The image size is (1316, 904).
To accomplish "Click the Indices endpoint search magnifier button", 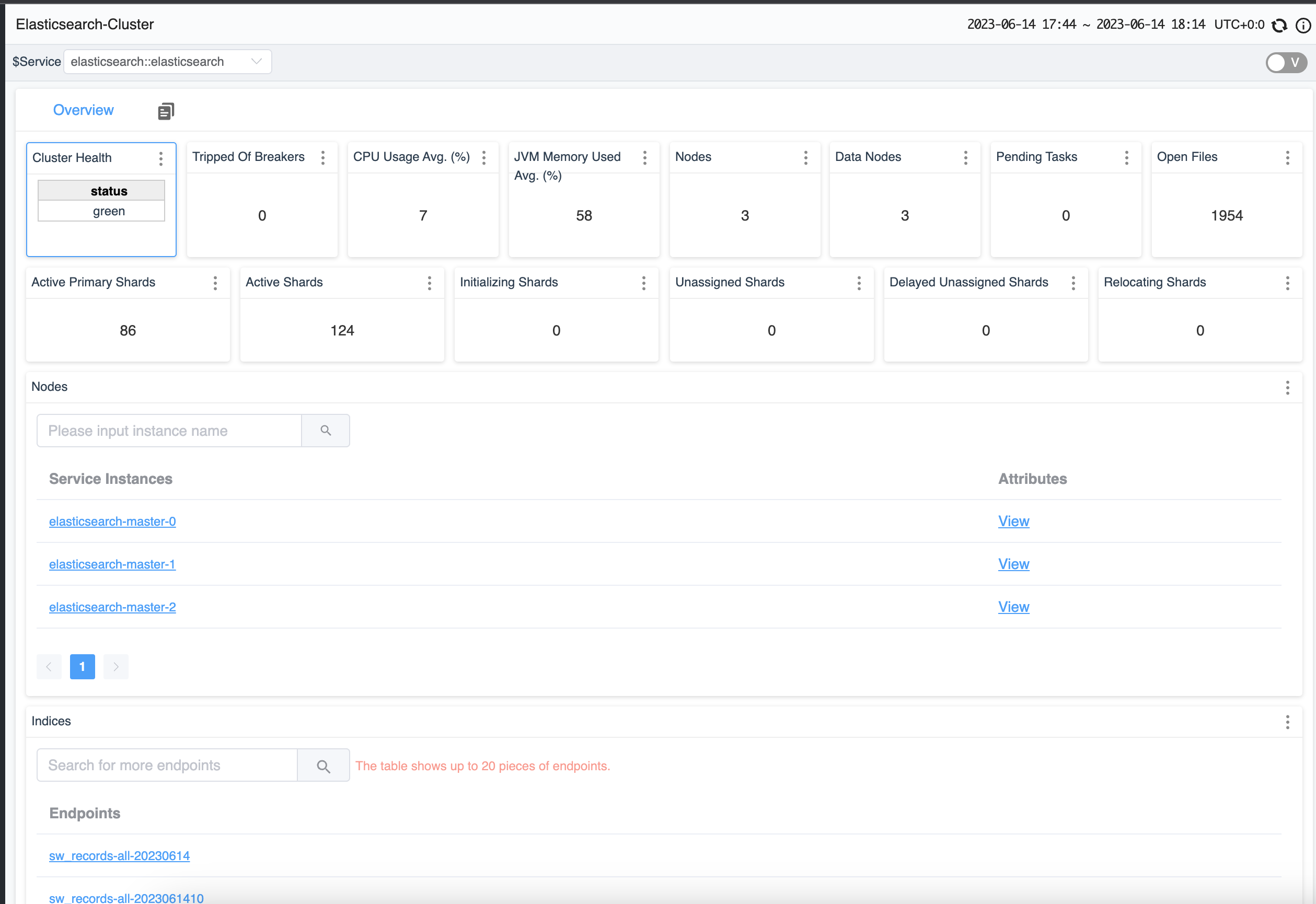I will click(323, 766).
